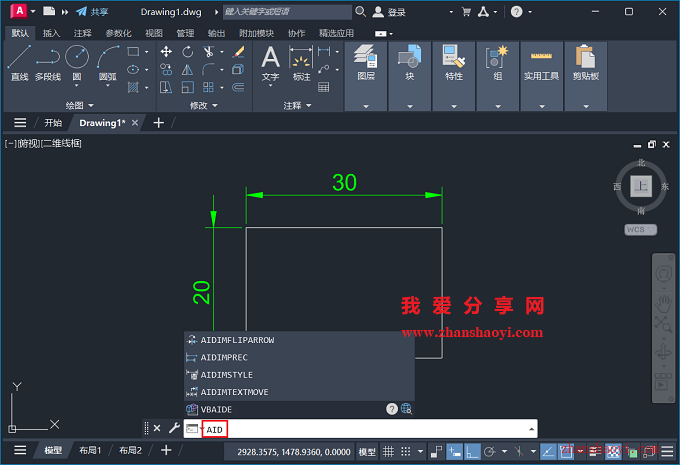
Task: Open the polar tracking dropdown arrow
Action: (504, 452)
